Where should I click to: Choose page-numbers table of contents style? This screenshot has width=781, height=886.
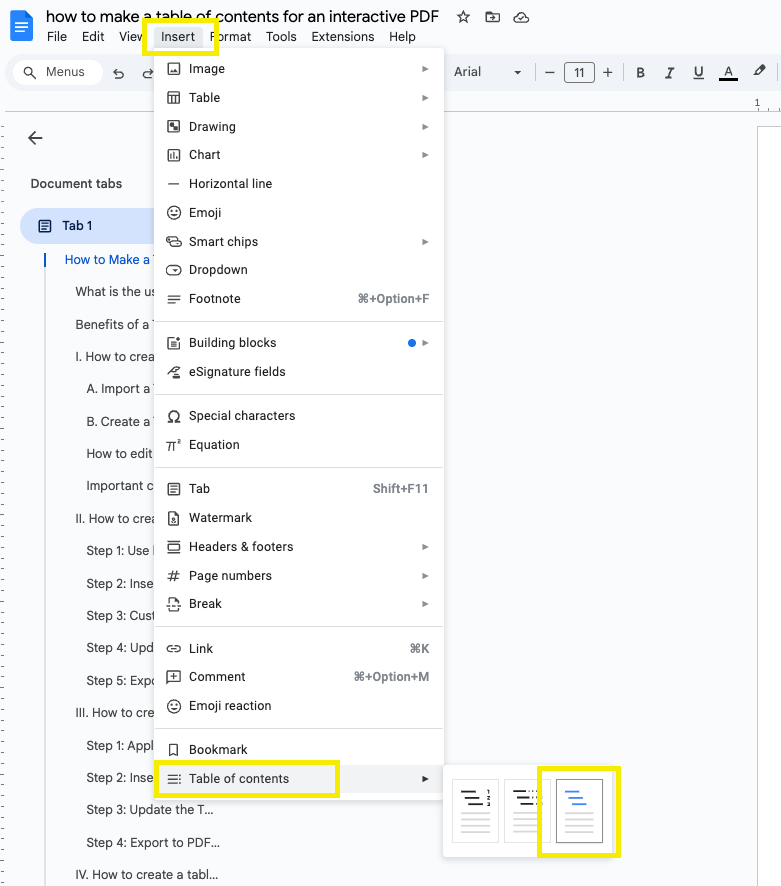(475, 811)
